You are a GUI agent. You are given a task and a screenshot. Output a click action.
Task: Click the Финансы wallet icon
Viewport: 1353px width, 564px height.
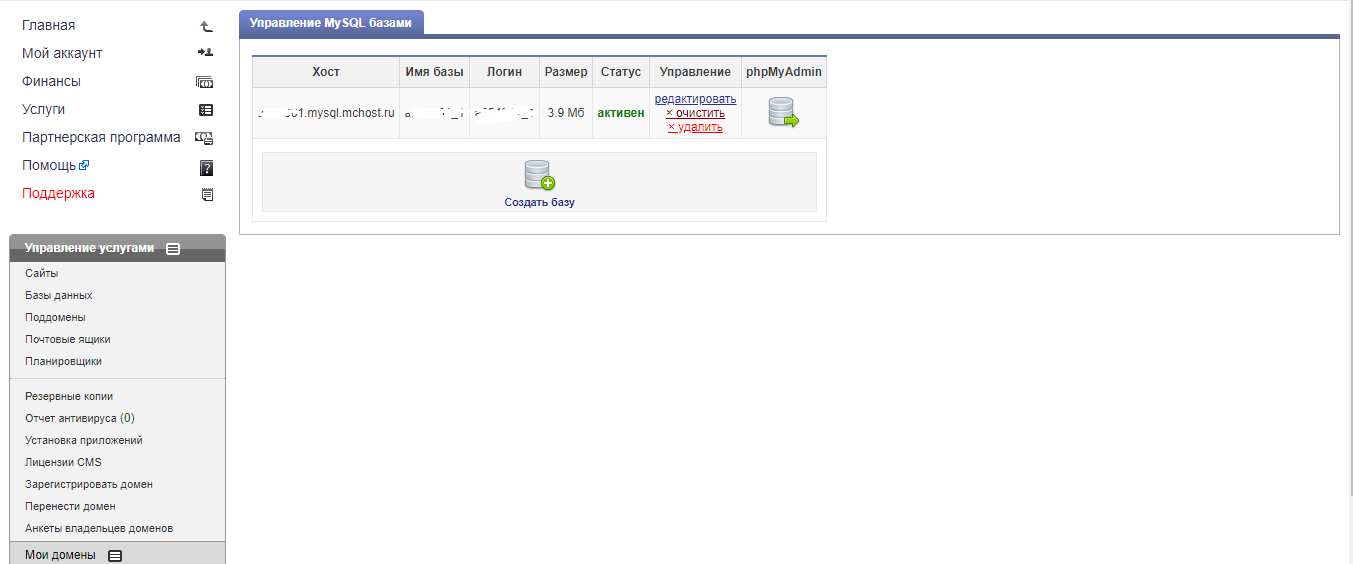tap(205, 82)
